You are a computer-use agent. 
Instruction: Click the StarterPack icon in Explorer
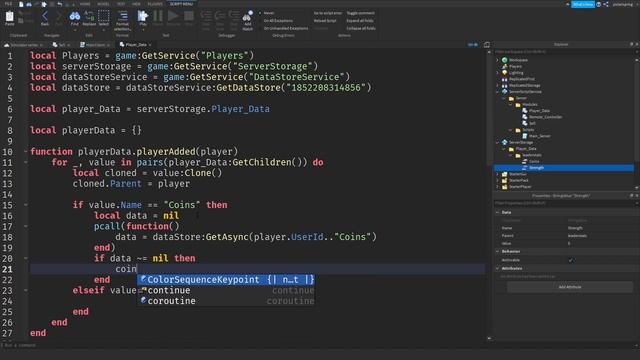tap(504, 180)
